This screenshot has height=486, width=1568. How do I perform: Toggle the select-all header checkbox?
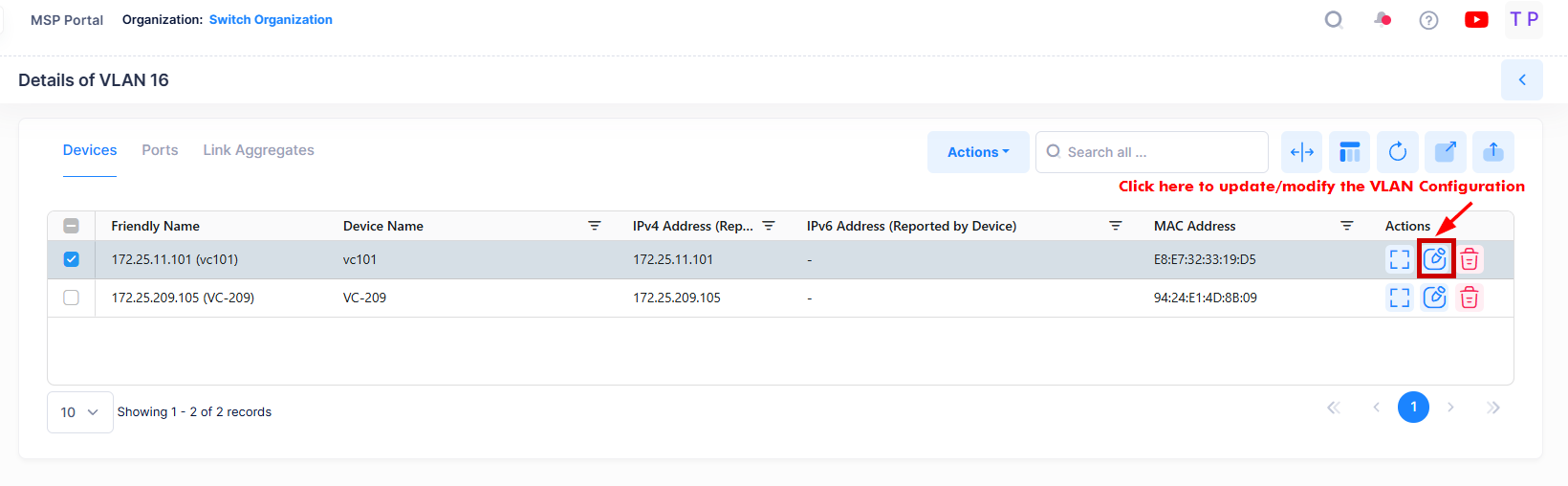pyautogui.click(x=72, y=226)
